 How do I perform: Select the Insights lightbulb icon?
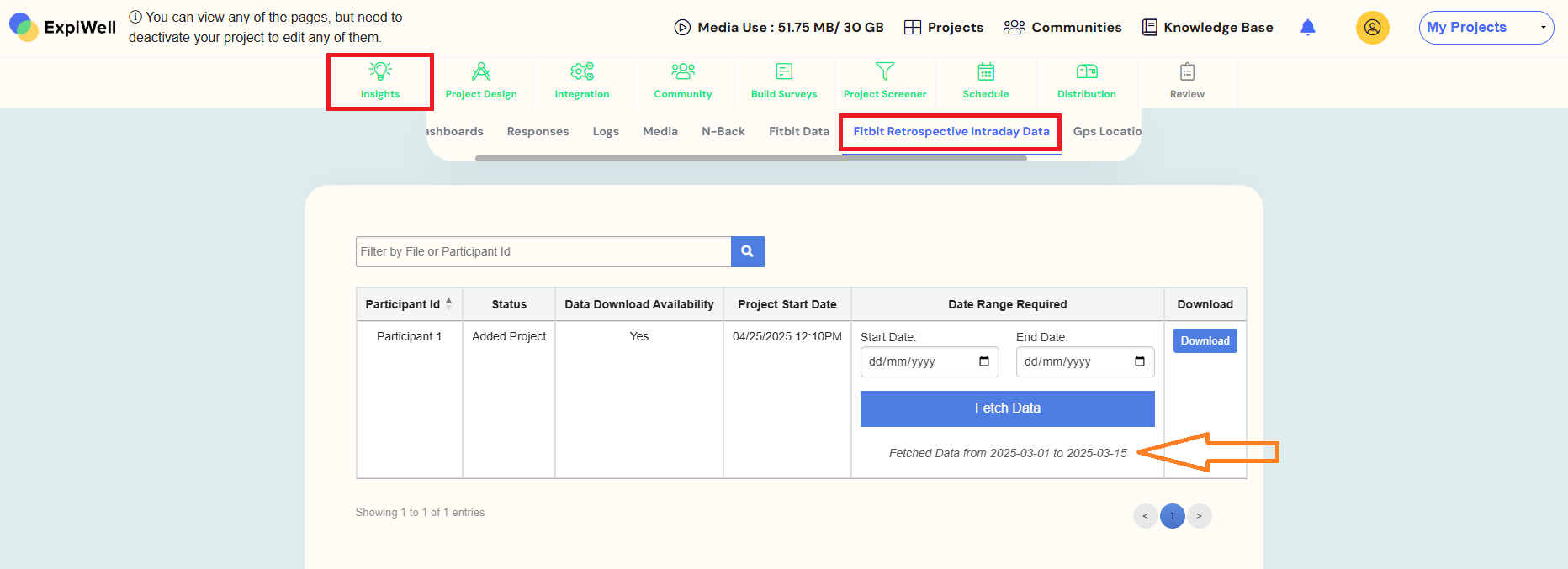380,71
